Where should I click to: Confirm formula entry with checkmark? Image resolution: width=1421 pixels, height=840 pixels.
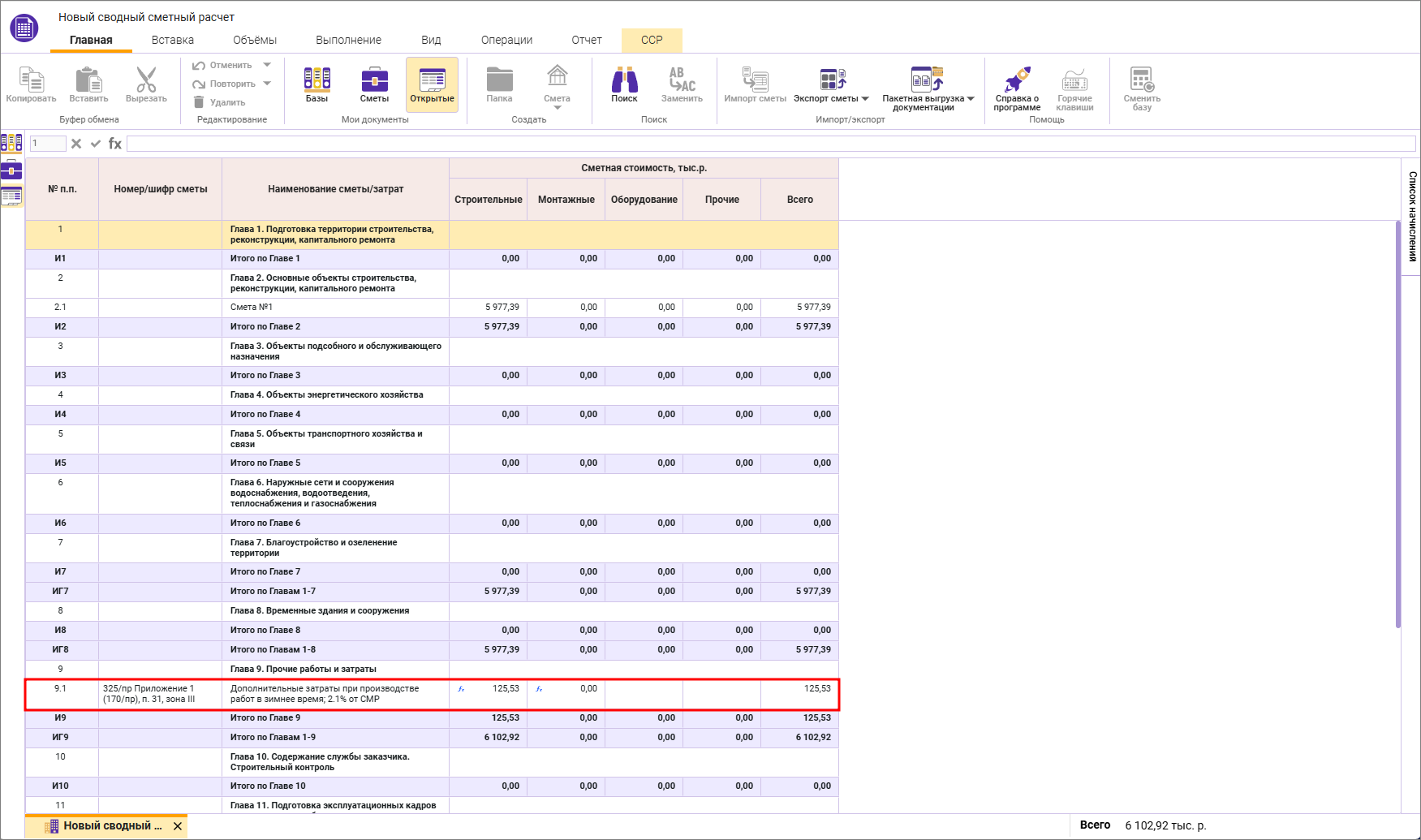click(x=96, y=144)
